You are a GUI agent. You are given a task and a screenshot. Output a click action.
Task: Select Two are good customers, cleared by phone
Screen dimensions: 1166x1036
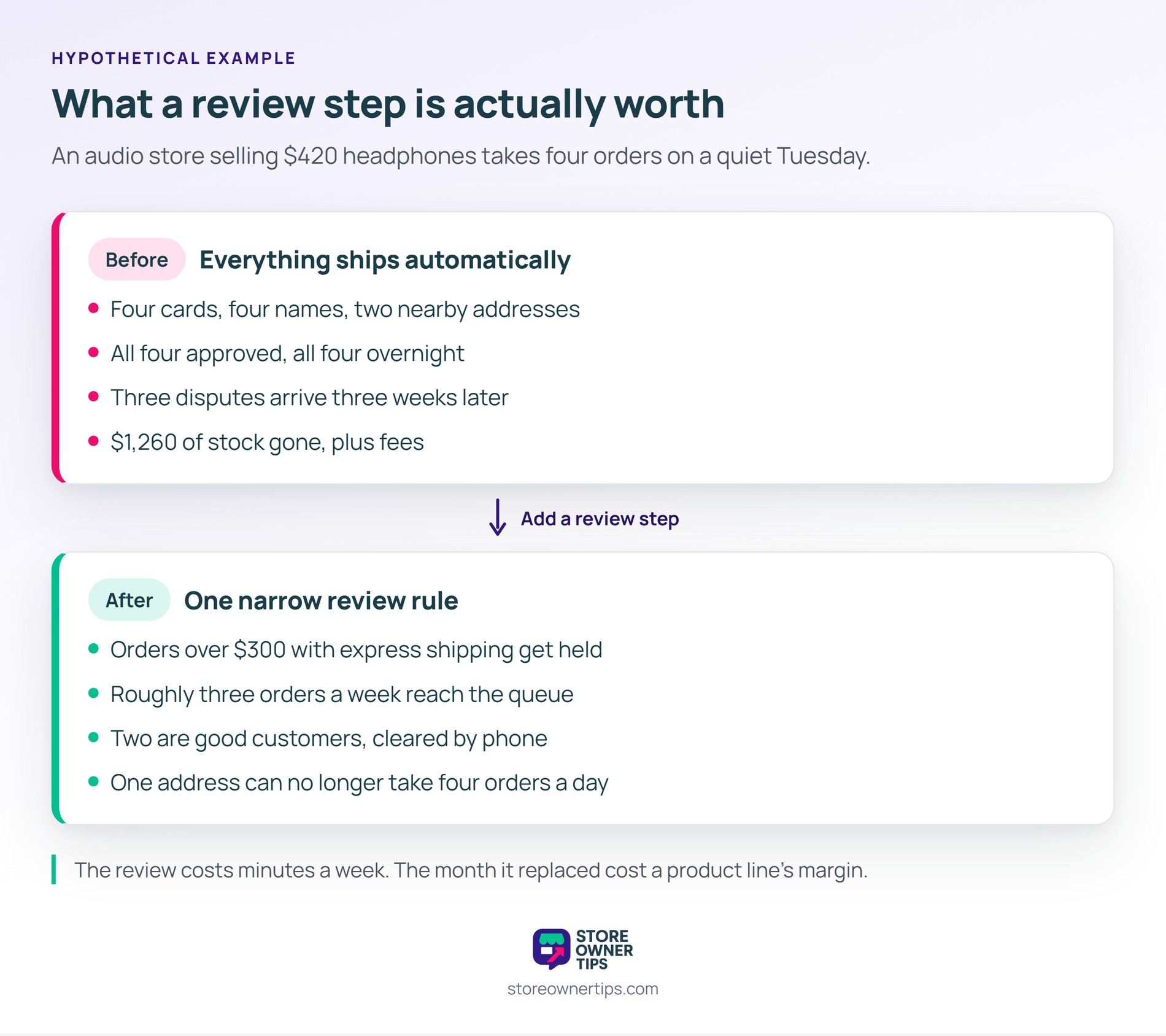coord(329,738)
